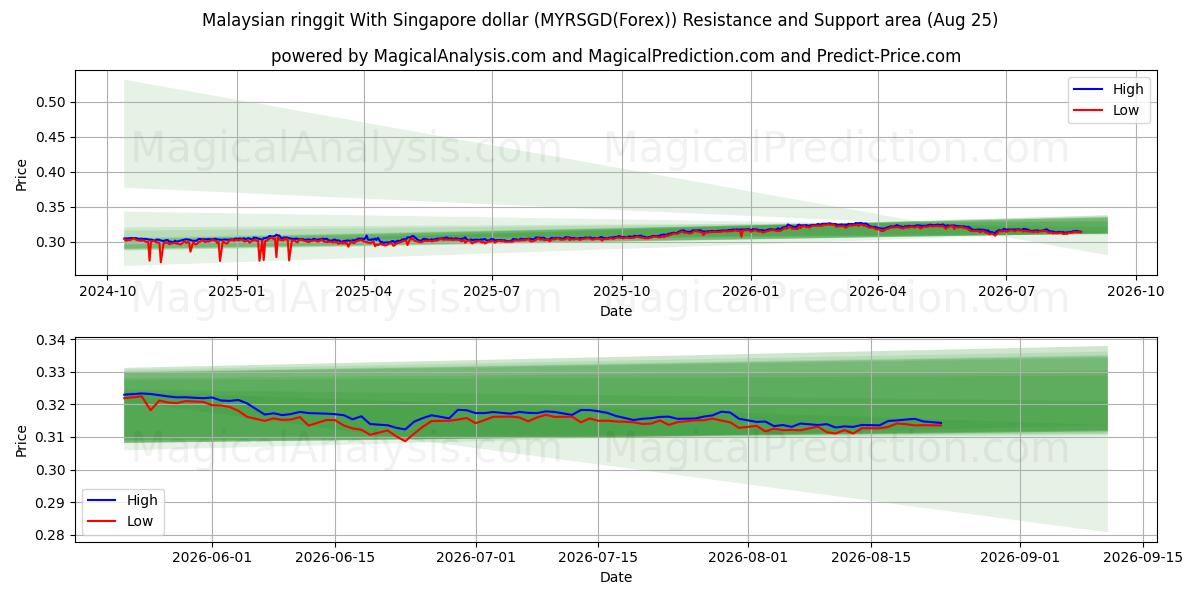Click the 0.28 price tick label
Viewport: 1200px width, 600px height.
(x=52, y=535)
